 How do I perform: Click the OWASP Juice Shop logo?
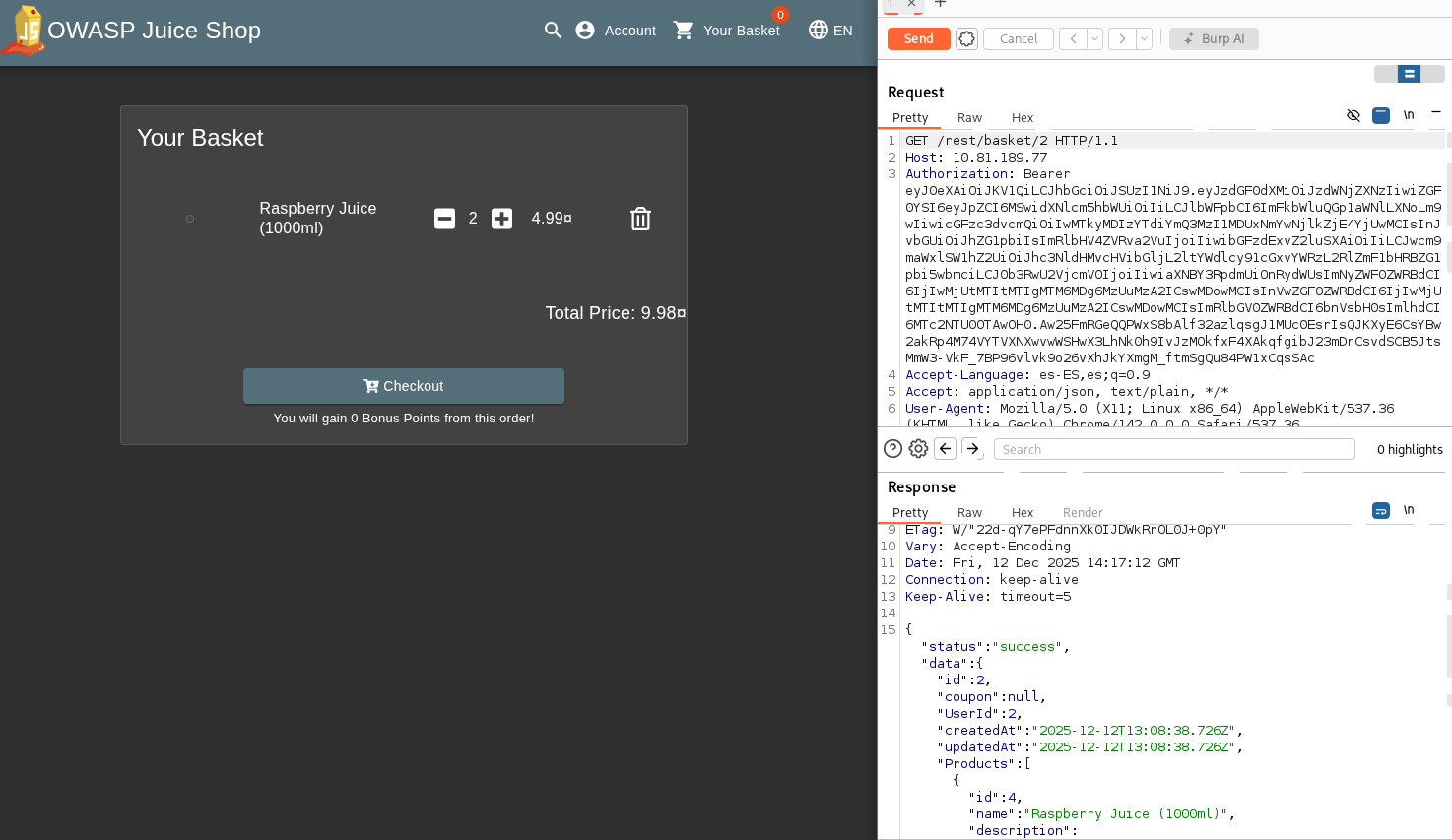(24, 31)
